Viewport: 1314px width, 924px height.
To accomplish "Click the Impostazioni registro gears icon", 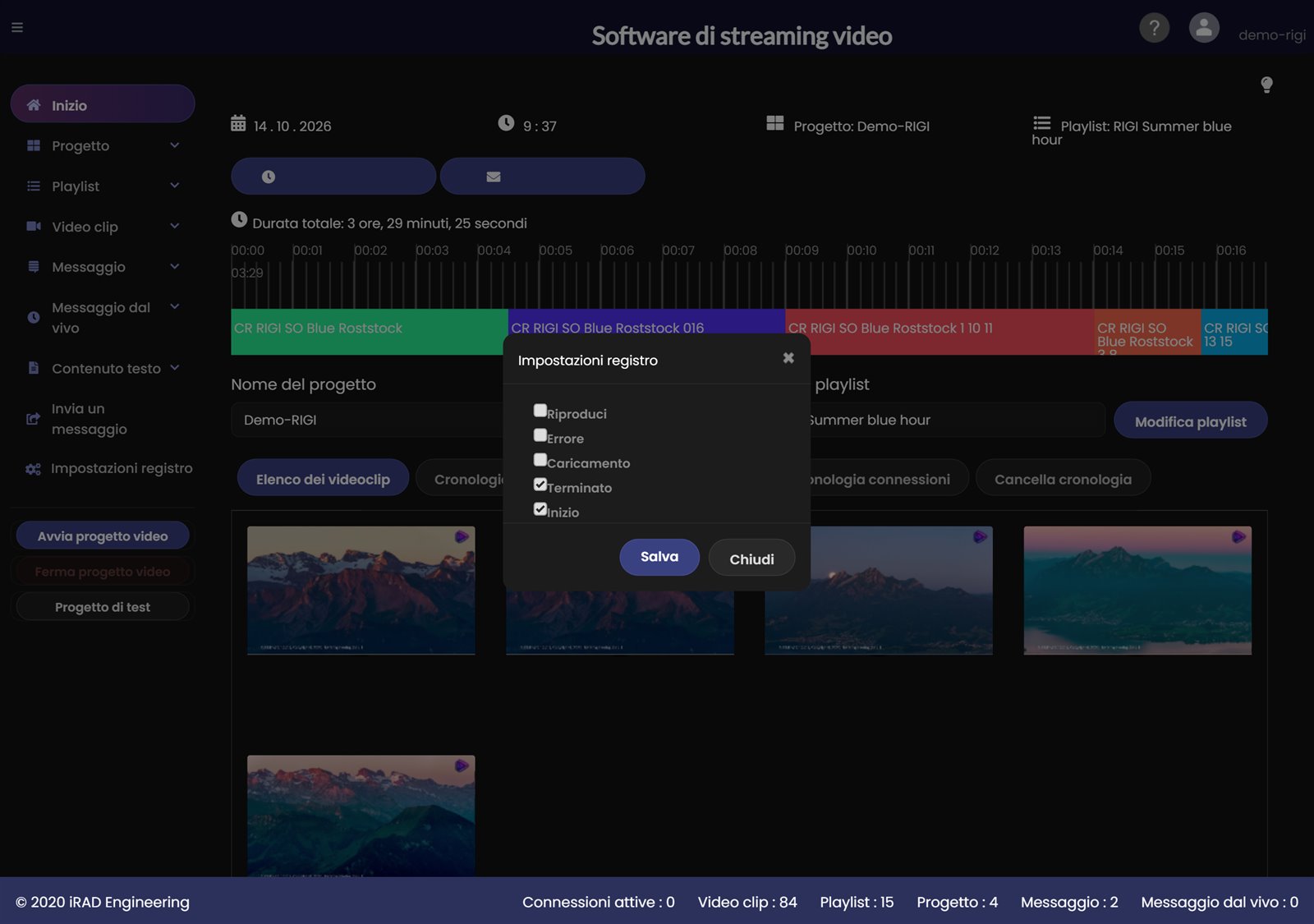I will point(33,469).
